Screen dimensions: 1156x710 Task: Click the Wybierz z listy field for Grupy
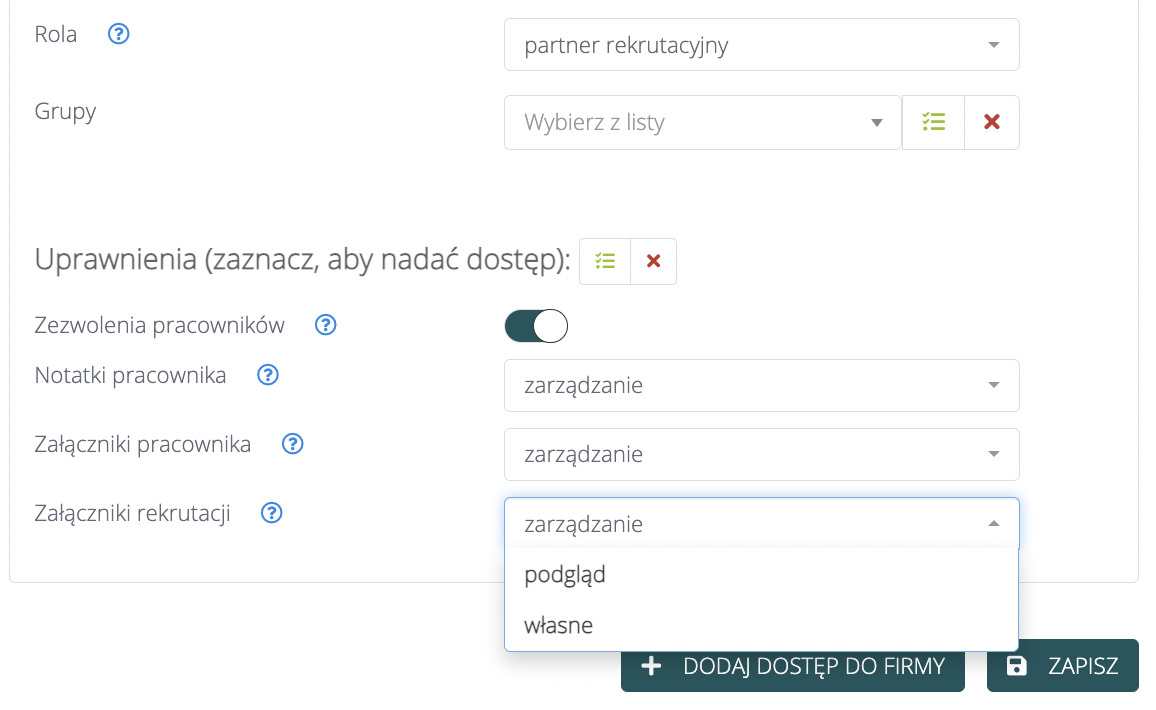point(702,121)
